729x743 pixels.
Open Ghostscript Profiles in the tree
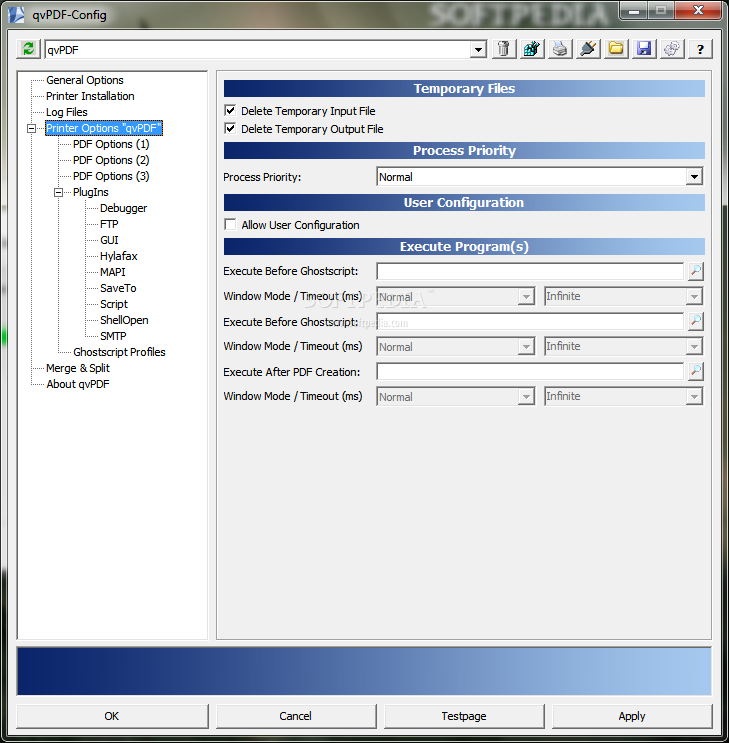[119, 352]
